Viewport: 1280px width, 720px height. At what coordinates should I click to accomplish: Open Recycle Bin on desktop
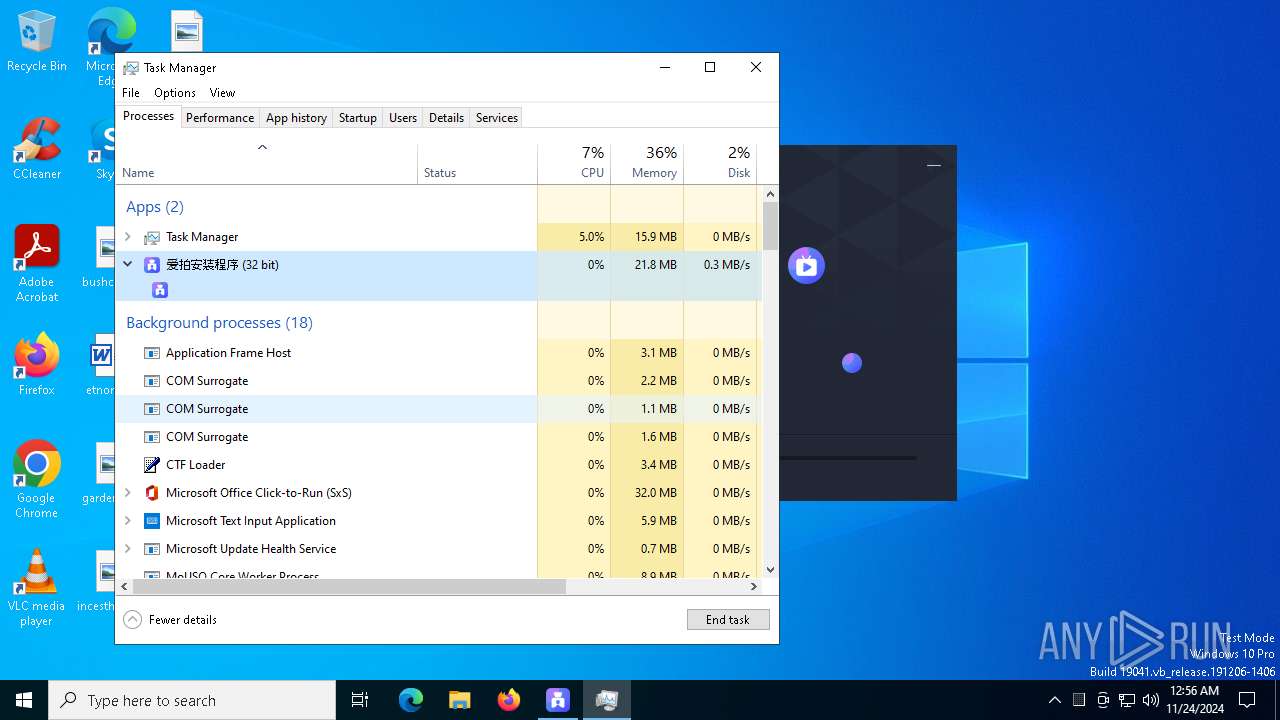click(37, 42)
